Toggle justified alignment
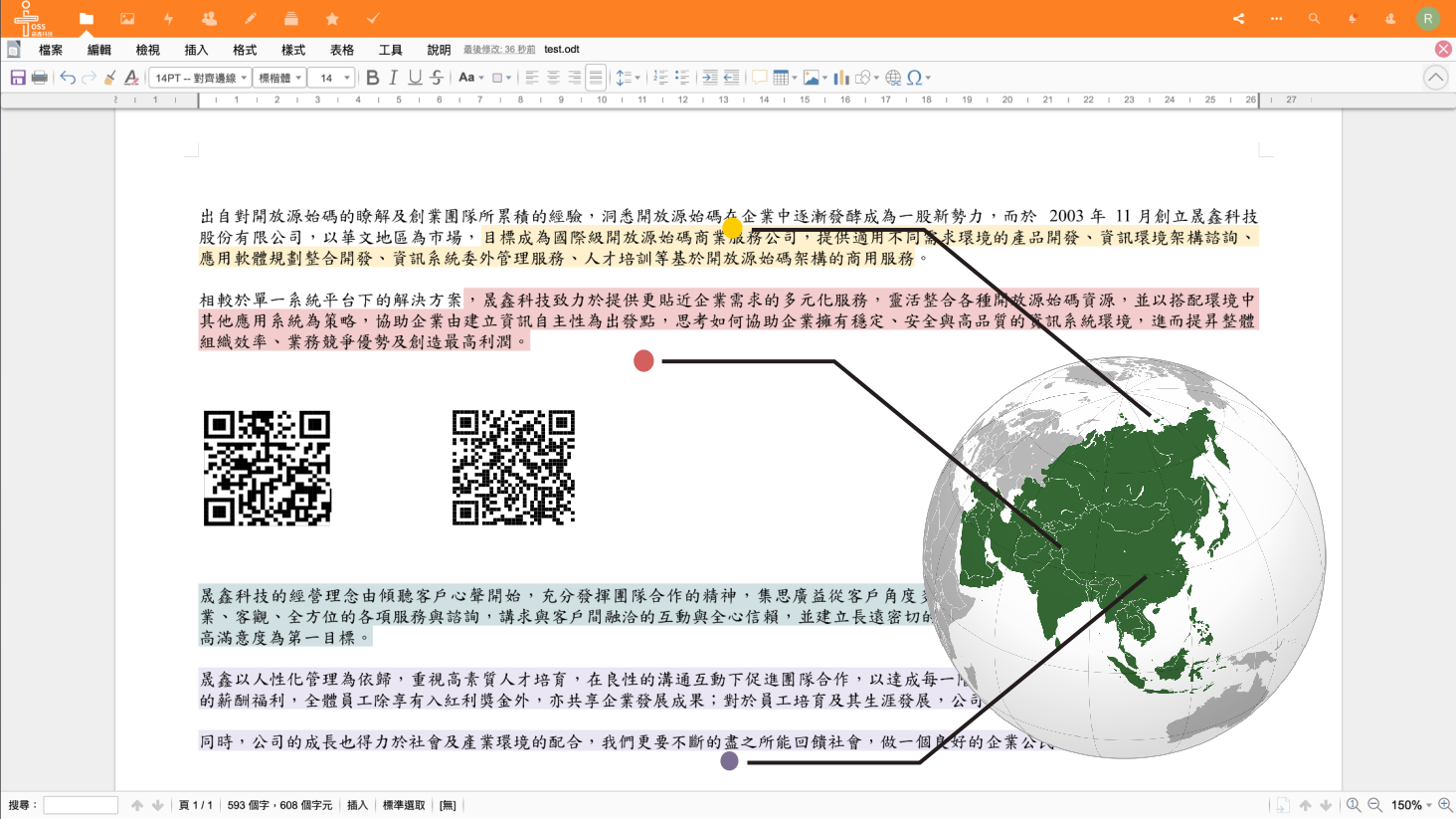 coord(596,78)
